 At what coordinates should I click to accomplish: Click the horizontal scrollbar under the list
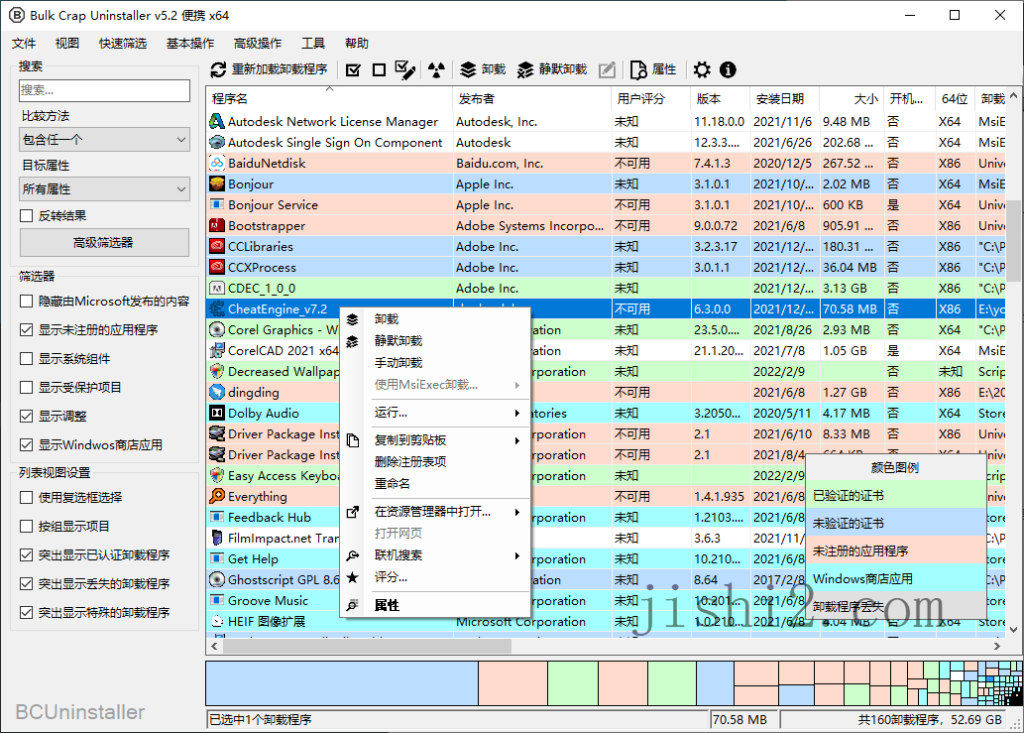[366, 646]
